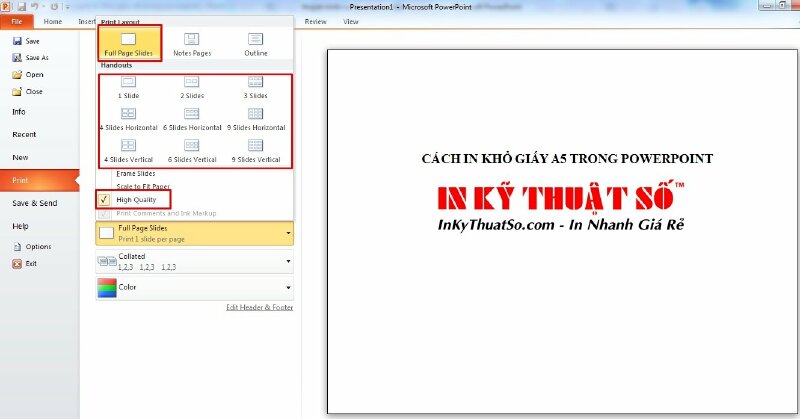This screenshot has height=419, width=800.
Task: Open the Info section
Action: [19, 112]
